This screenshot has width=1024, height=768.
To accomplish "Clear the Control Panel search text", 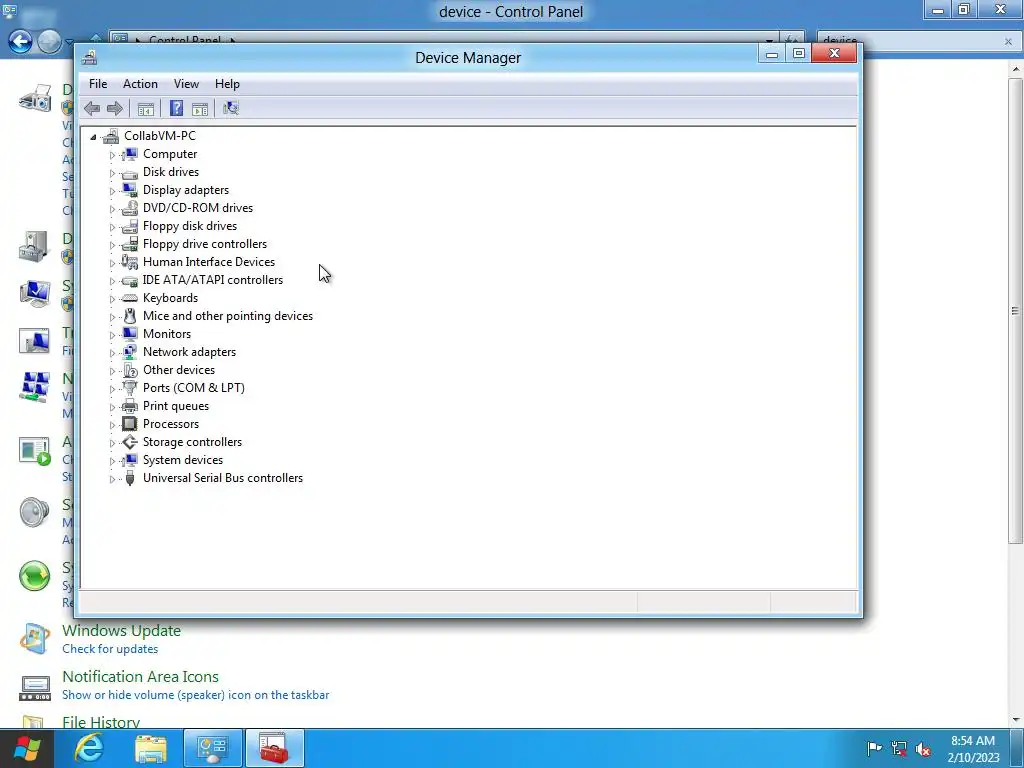I will 1008,41.
